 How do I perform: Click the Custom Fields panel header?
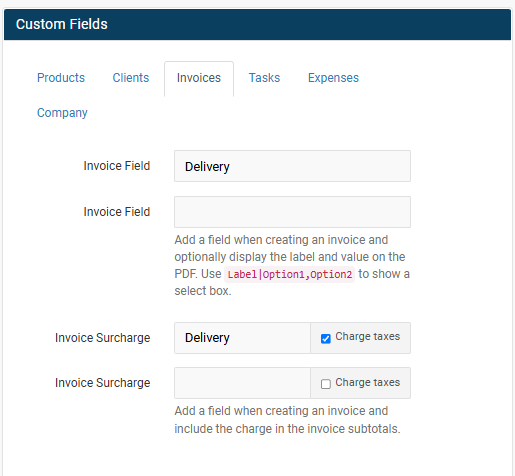point(257,24)
